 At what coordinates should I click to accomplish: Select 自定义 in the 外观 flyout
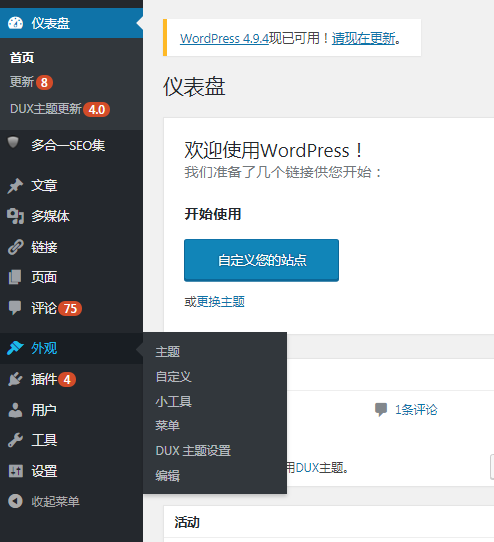[174, 377]
